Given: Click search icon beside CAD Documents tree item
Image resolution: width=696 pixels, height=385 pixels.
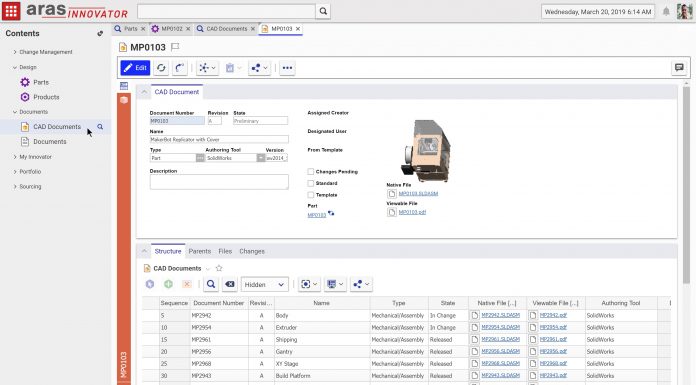Looking at the screenshot, I should pyautogui.click(x=100, y=127).
